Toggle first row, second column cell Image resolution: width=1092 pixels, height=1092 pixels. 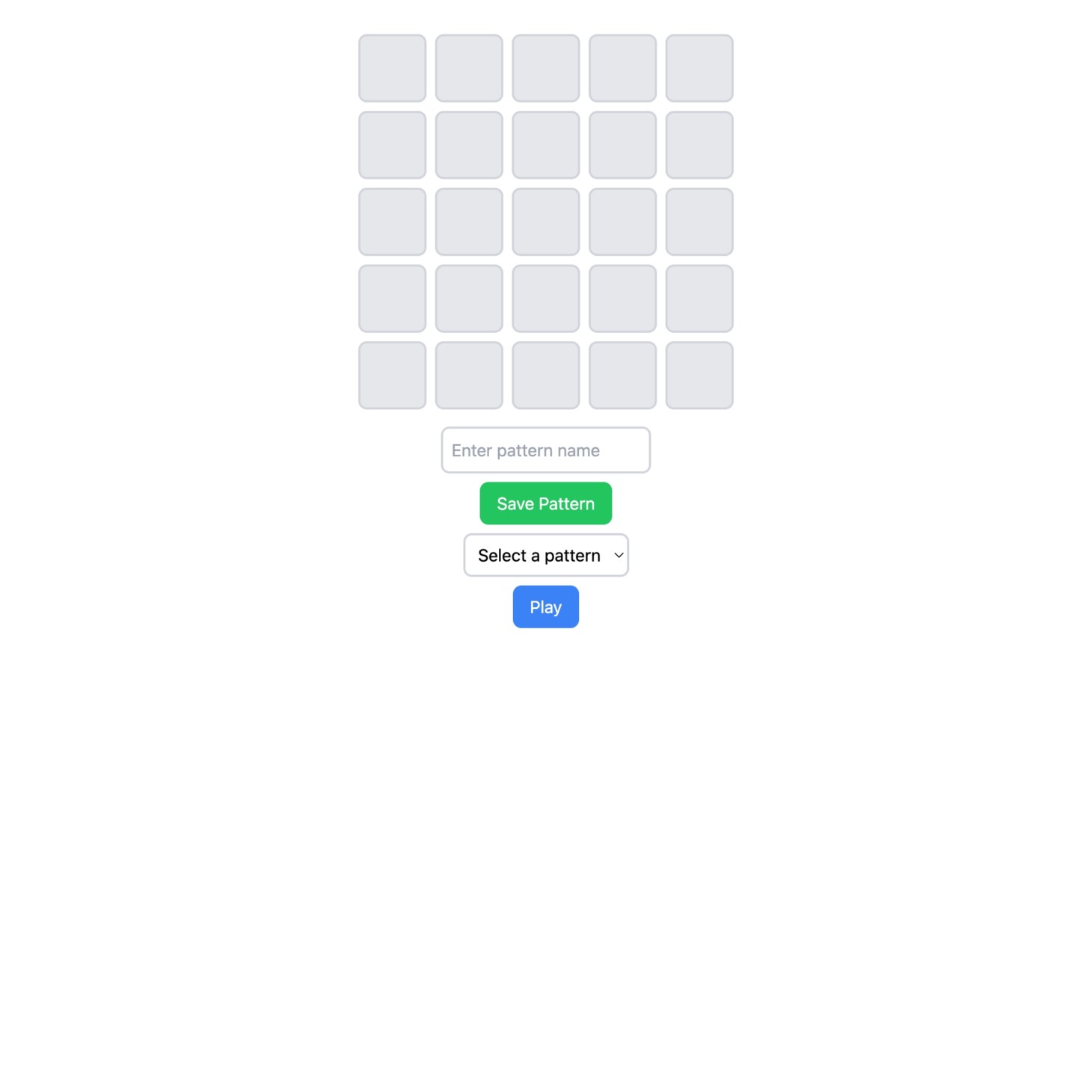click(469, 68)
